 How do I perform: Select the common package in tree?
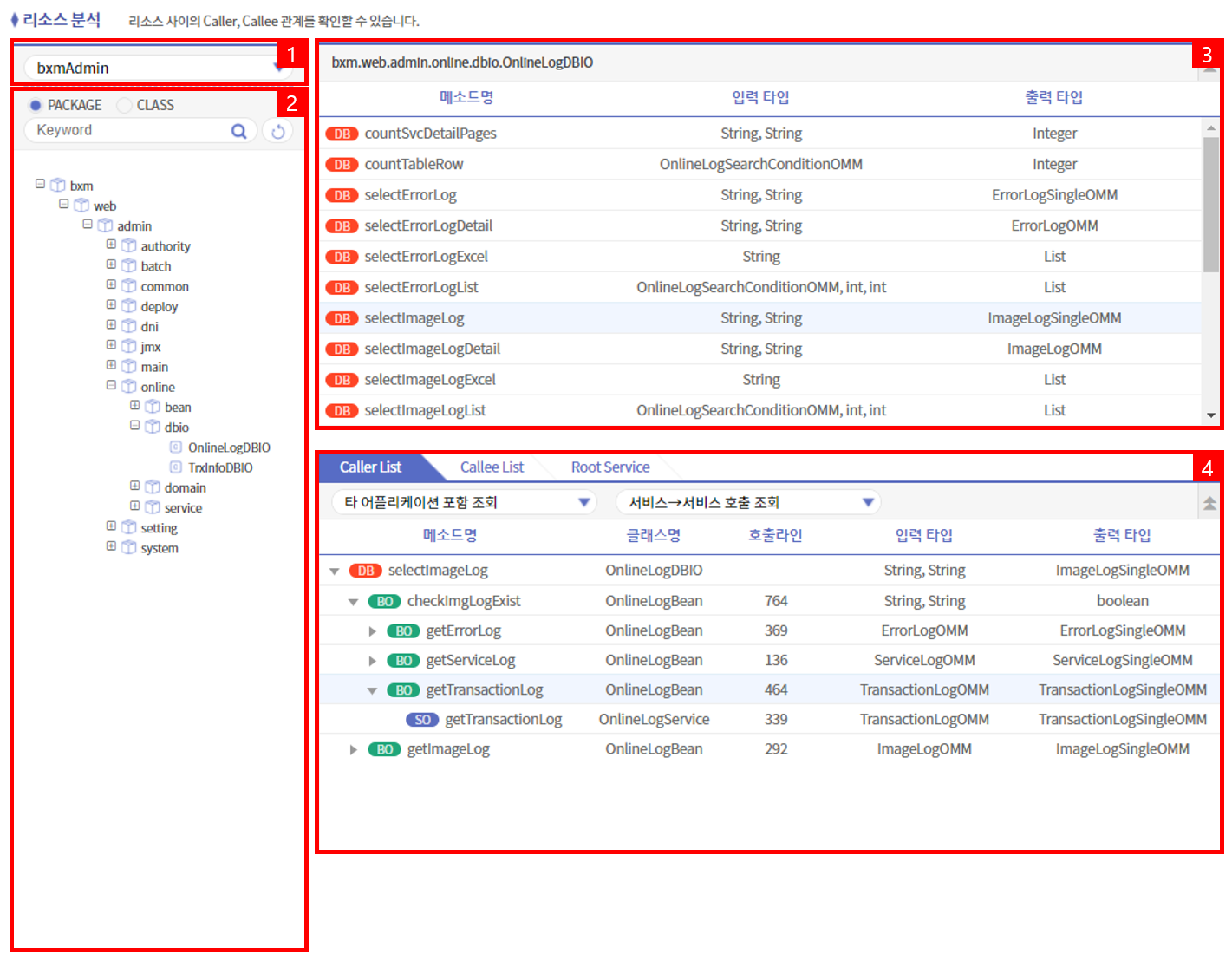pos(165,286)
